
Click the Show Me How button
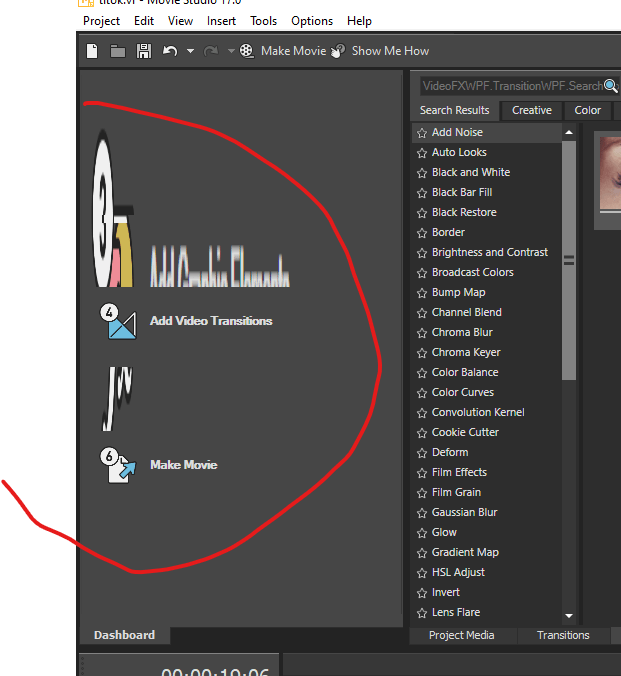click(380, 51)
